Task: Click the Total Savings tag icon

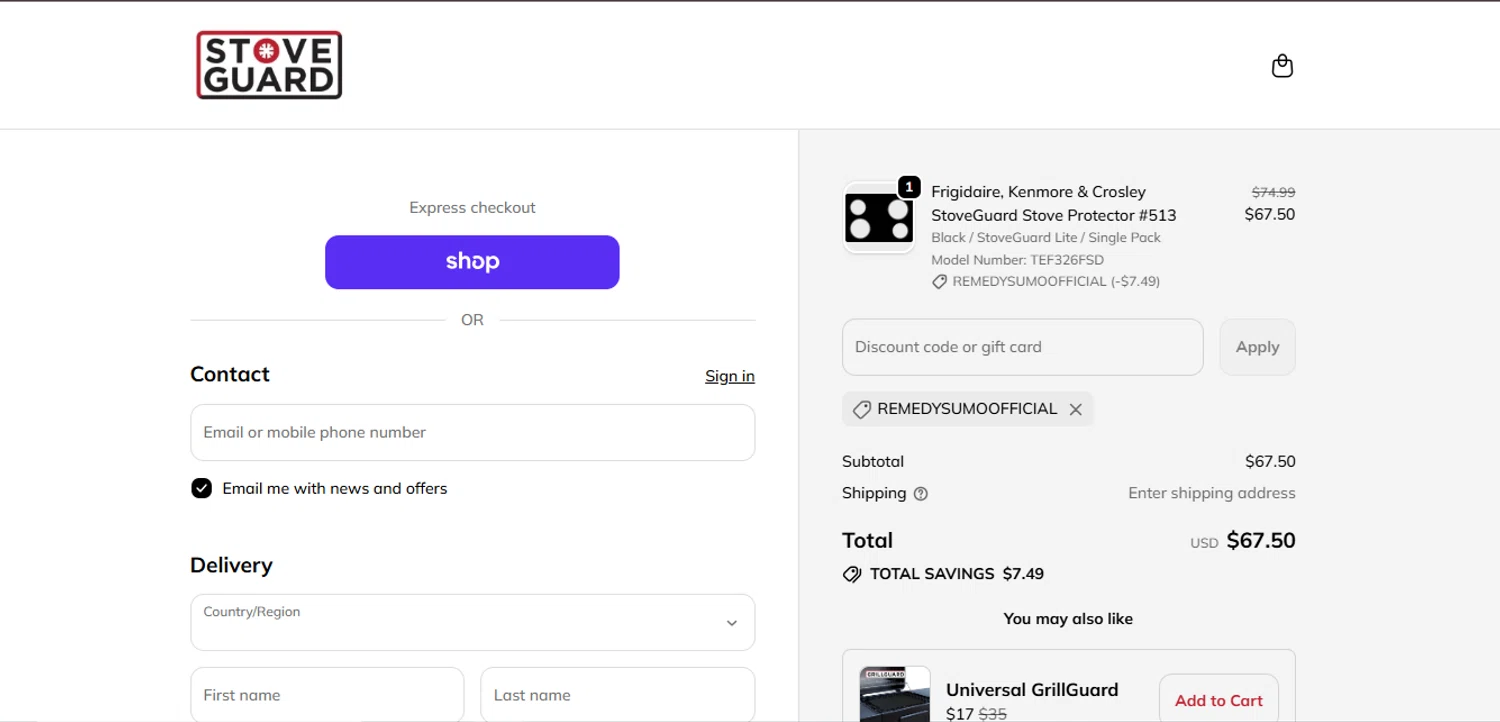Action: [x=852, y=574]
